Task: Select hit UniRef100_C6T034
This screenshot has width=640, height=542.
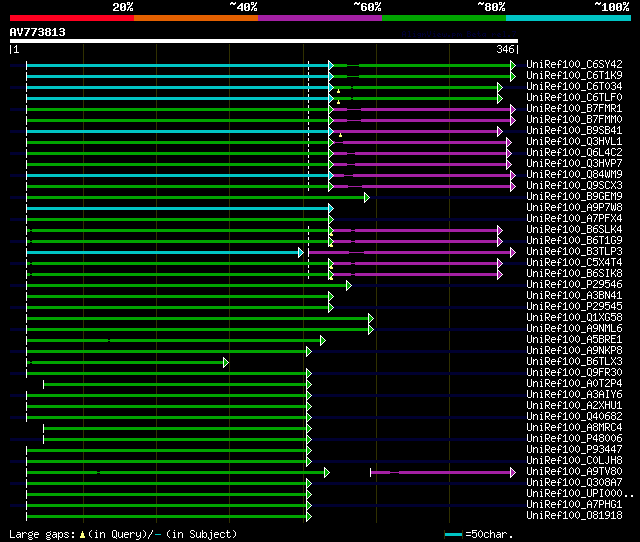Action: (574, 87)
